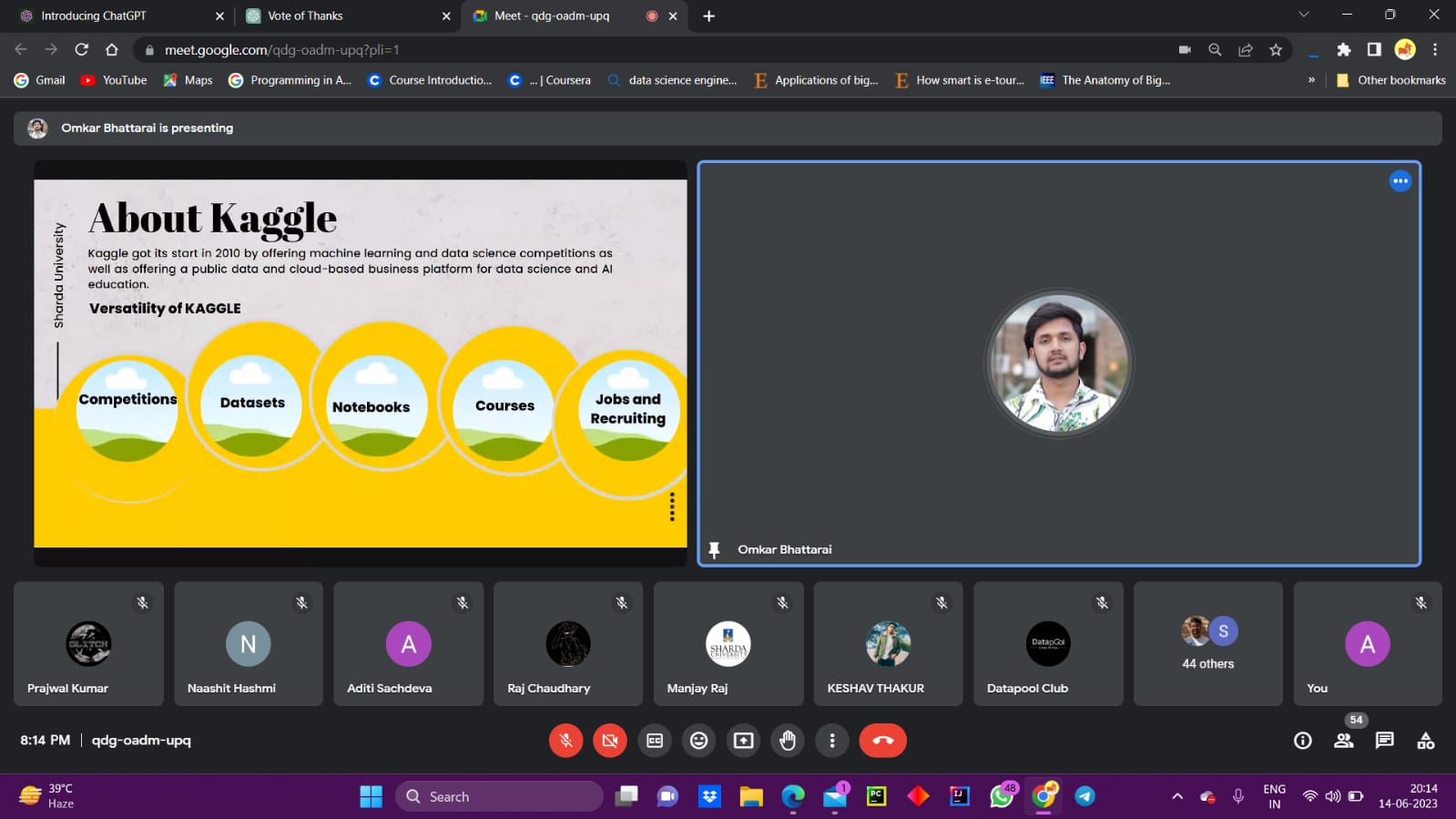Open more options three-dot menu in control bar
The width and height of the screenshot is (1456, 819).
(x=831, y=741)
